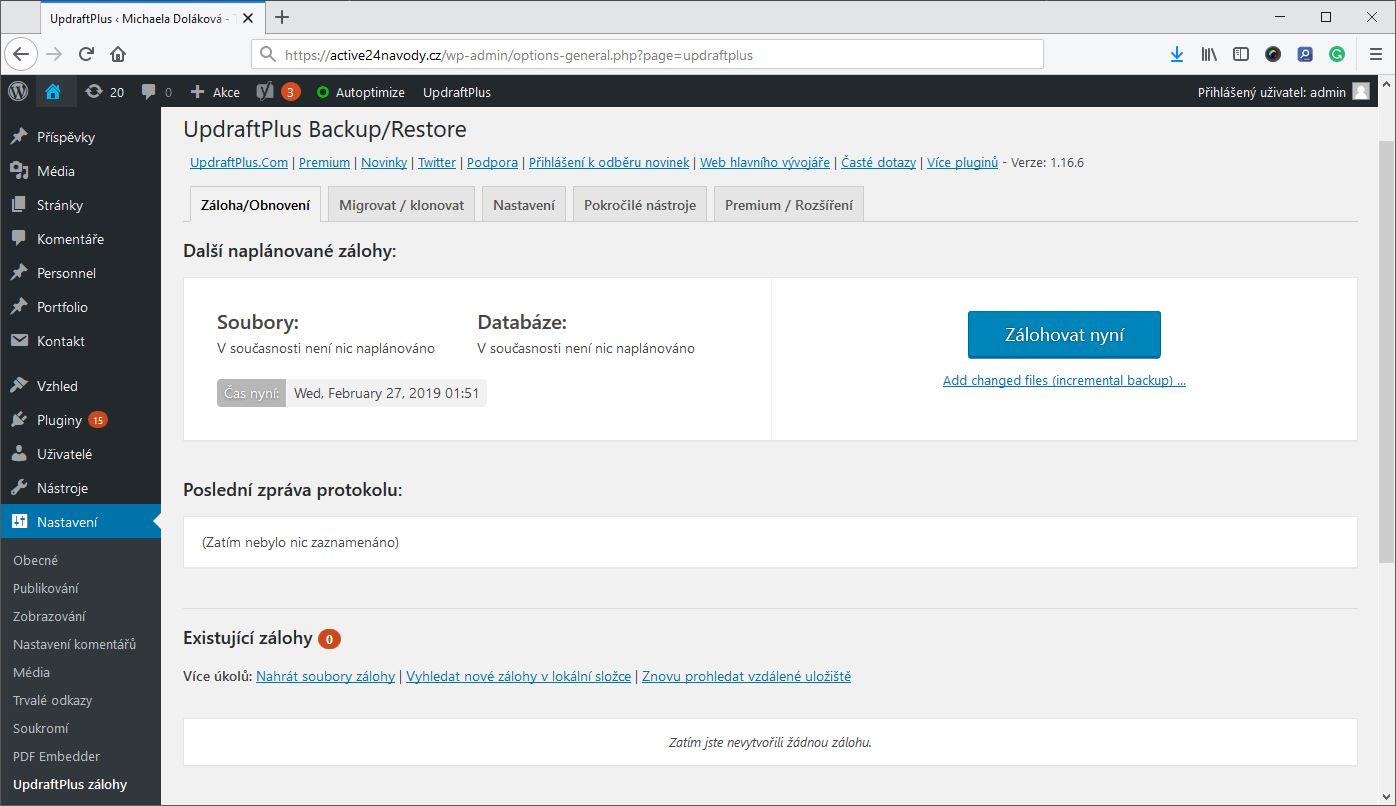
Task: Open Zobrazování settings submenu
Action: click(x=49, y=616)
